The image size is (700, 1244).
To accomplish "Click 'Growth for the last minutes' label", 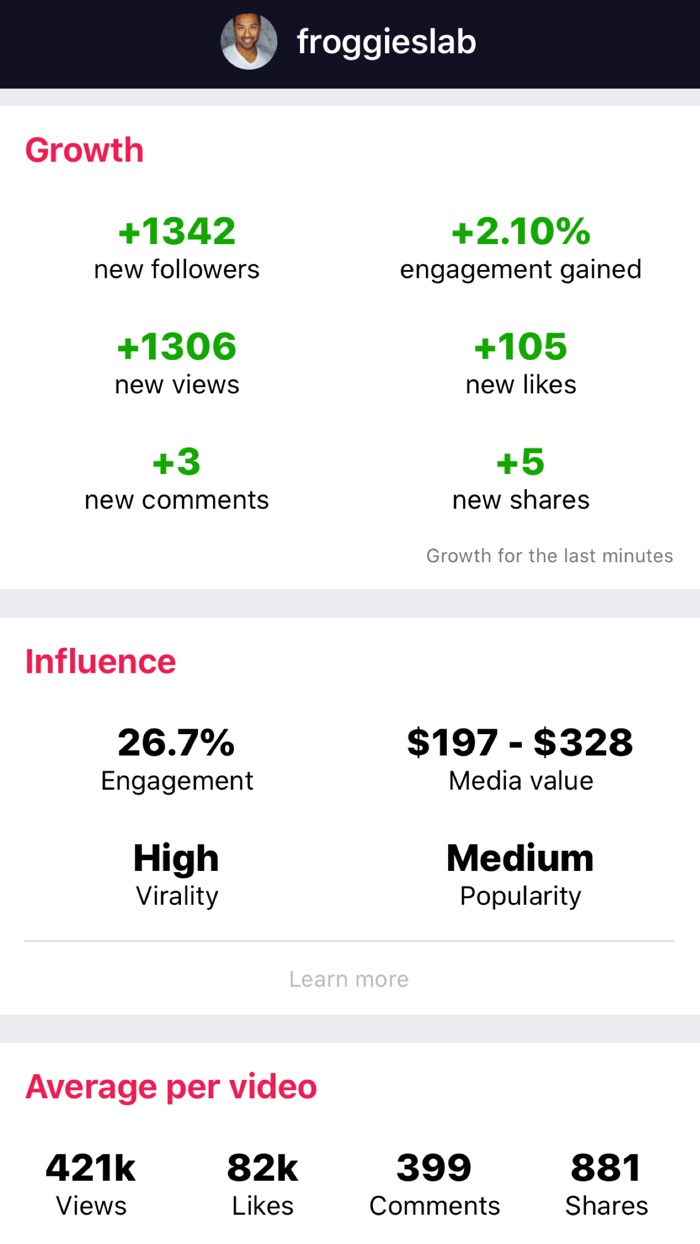I will (549, 556).
